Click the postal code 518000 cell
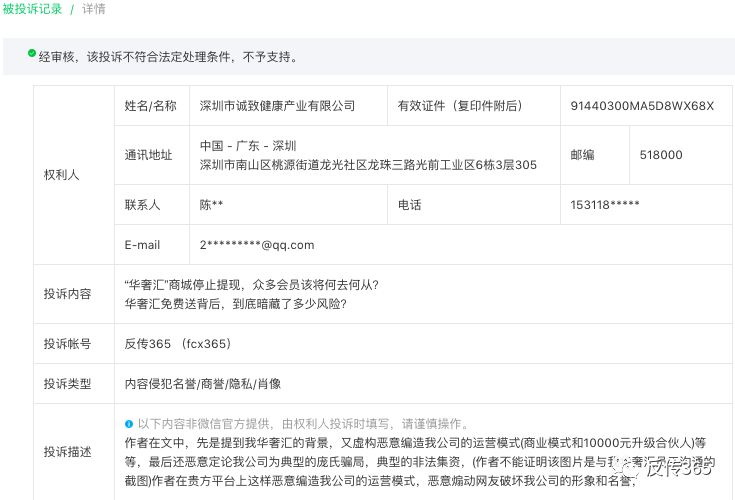This screenshot has height=500, width=735. click(x=661, y=155)
